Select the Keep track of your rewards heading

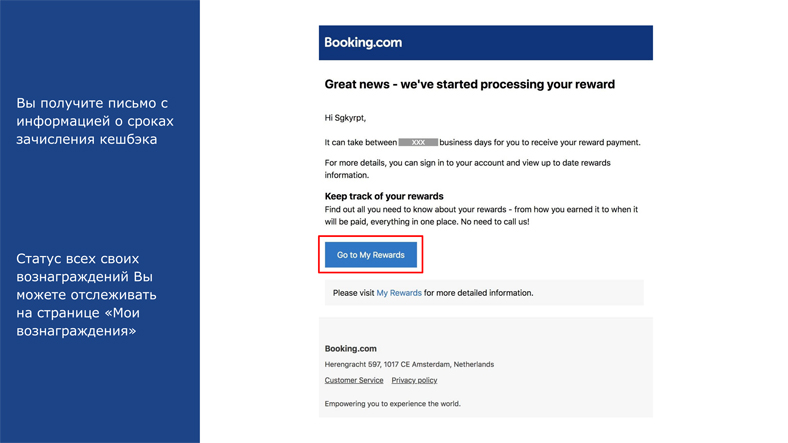[x=384, y=196]
